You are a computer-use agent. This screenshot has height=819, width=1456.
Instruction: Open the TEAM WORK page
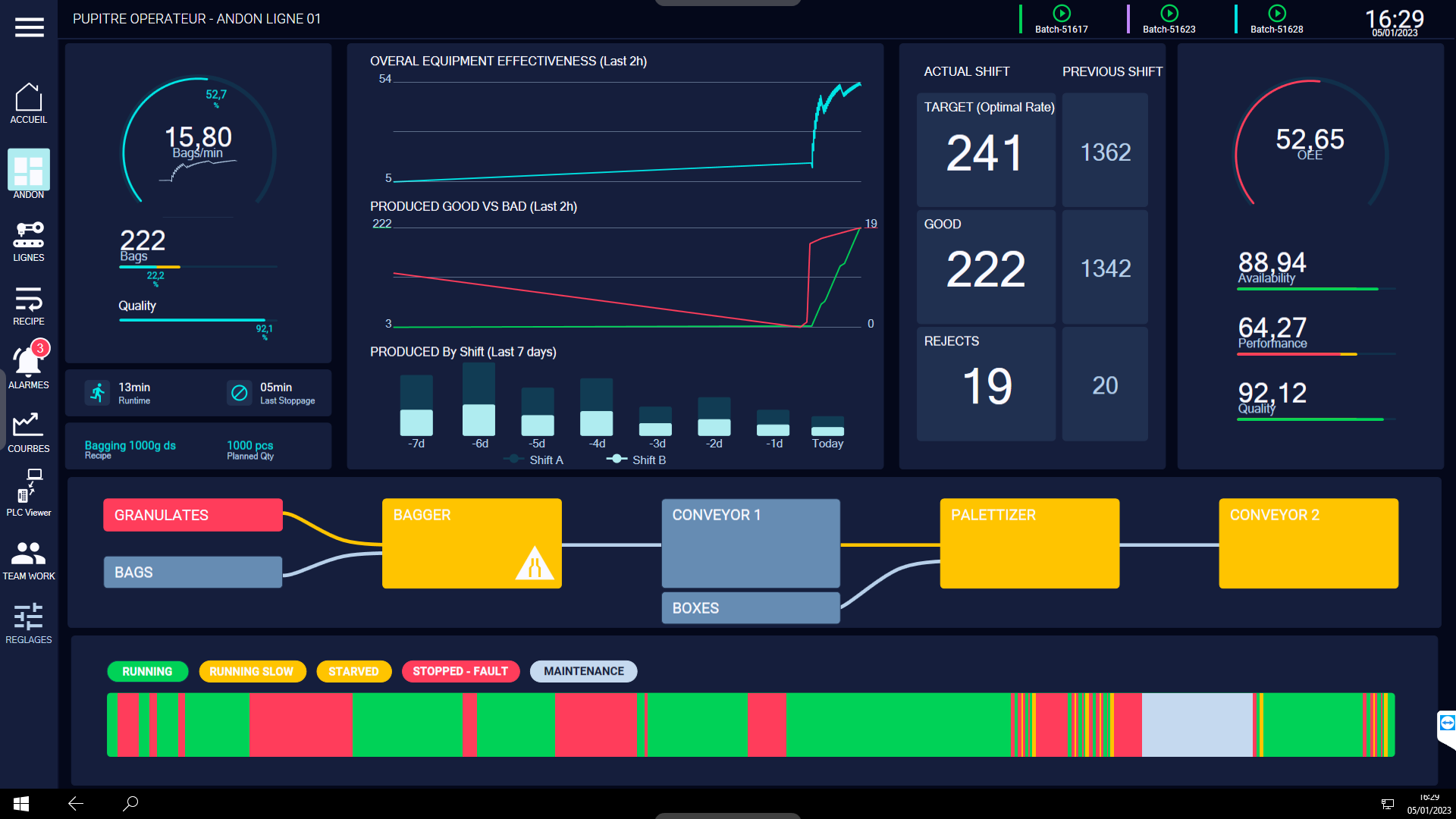pos(29,560)
